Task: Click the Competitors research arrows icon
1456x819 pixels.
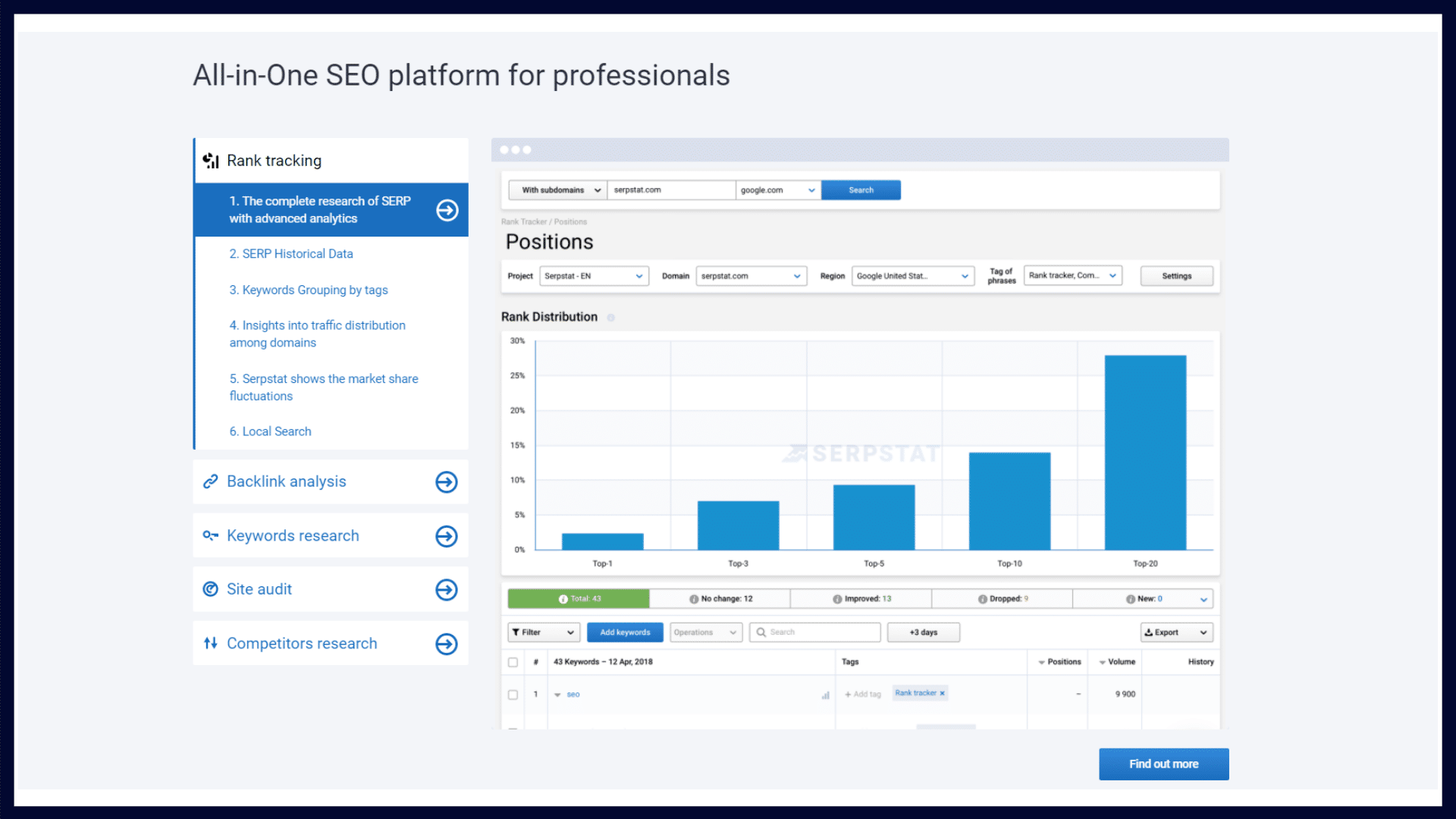Action: coord(210,643)
